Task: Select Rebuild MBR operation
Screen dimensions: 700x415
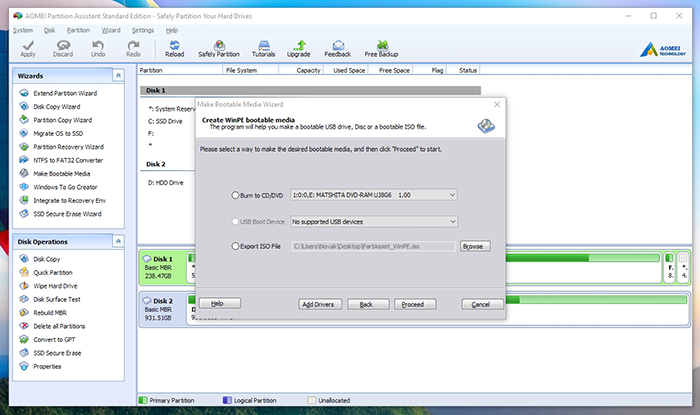Action: [50, 313]
